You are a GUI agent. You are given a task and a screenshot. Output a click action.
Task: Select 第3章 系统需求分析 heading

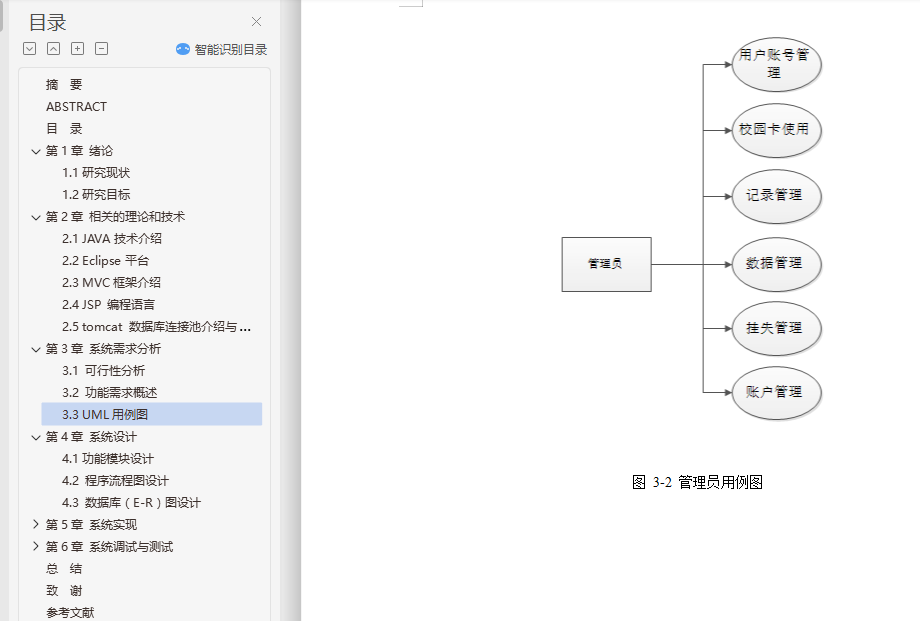click(x=103, y=349)
